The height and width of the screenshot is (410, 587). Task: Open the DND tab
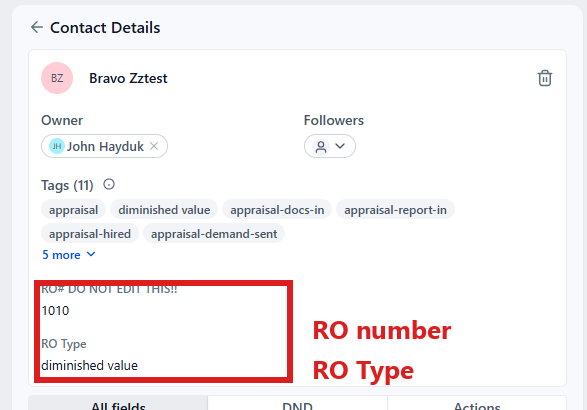point(297,404)
